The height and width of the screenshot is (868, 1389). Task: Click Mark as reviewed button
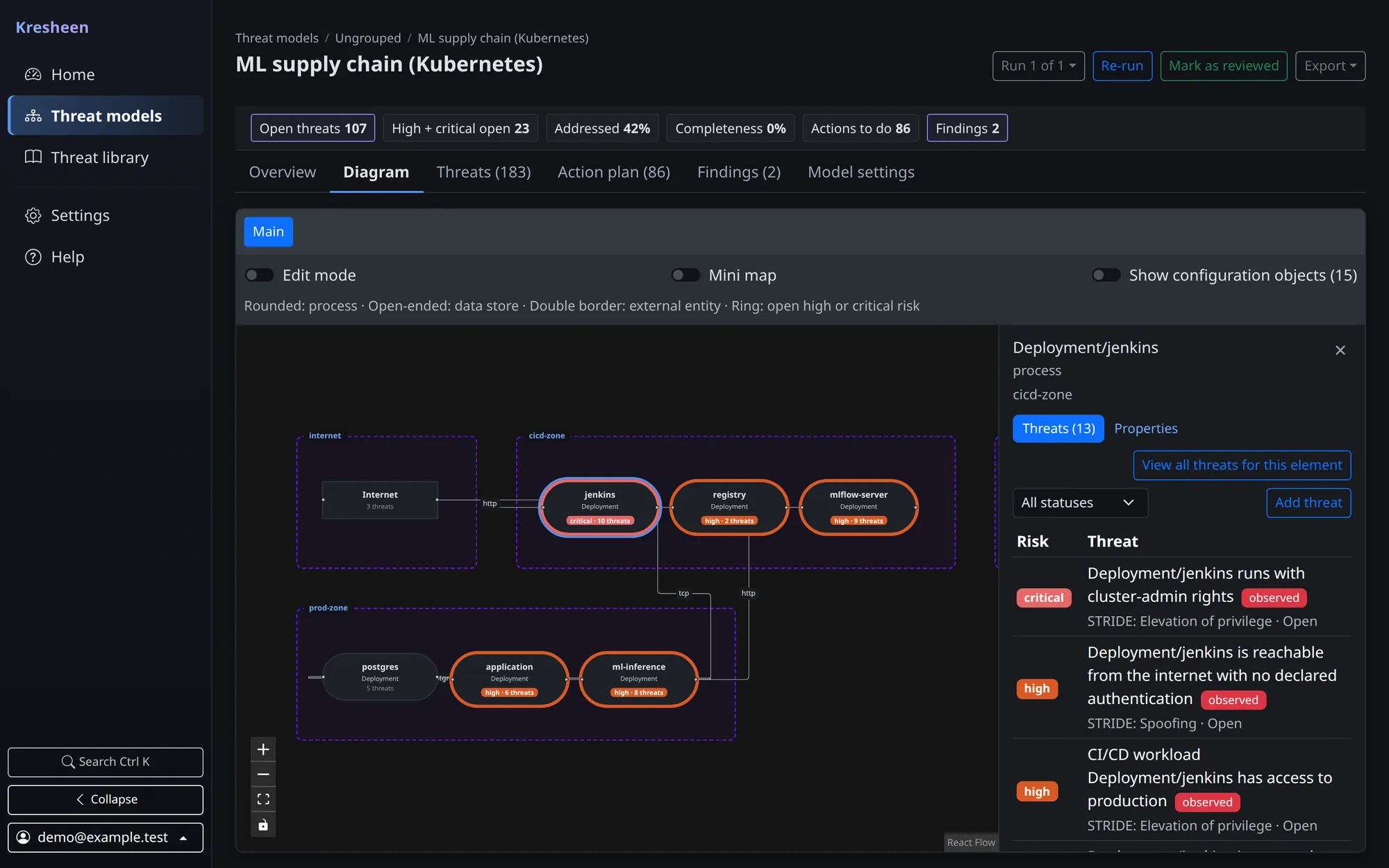click(x=1224, y=66)
